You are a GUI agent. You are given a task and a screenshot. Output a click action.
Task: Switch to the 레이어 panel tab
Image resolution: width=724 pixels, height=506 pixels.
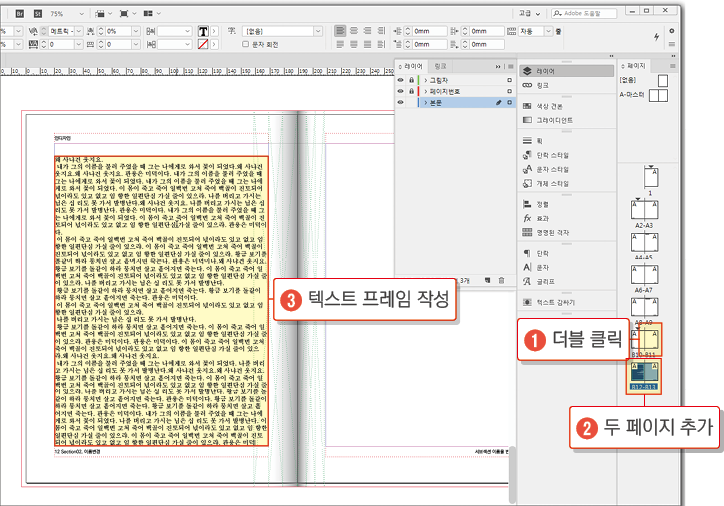[x=411, y=66]
